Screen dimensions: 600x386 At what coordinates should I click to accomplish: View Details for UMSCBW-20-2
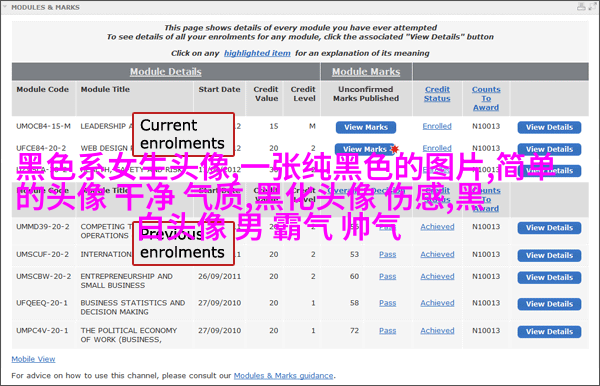coord(549,277)
